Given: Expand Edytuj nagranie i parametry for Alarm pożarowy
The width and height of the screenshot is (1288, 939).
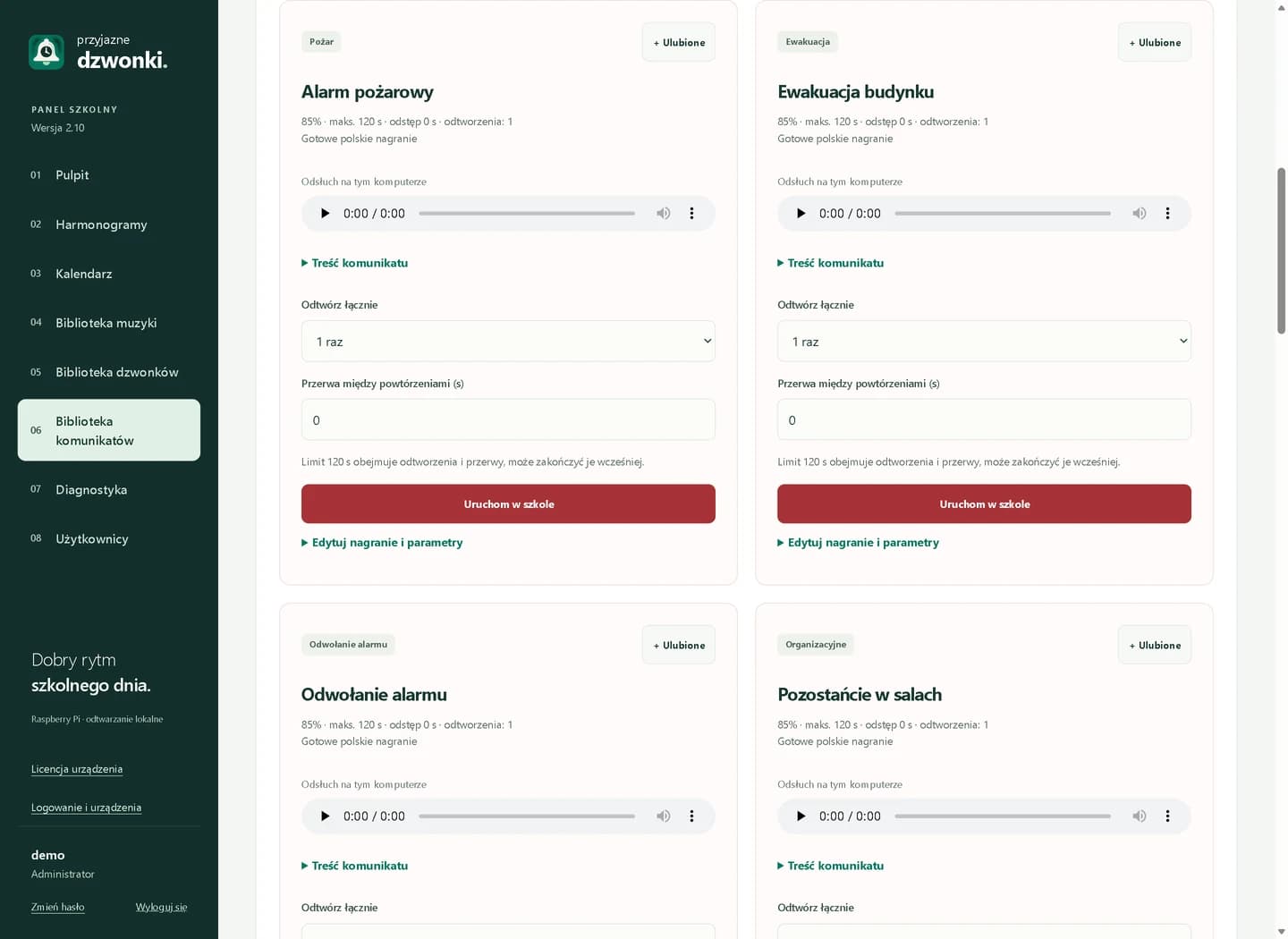Looking at the screenshot, I should tap(382, 543).
